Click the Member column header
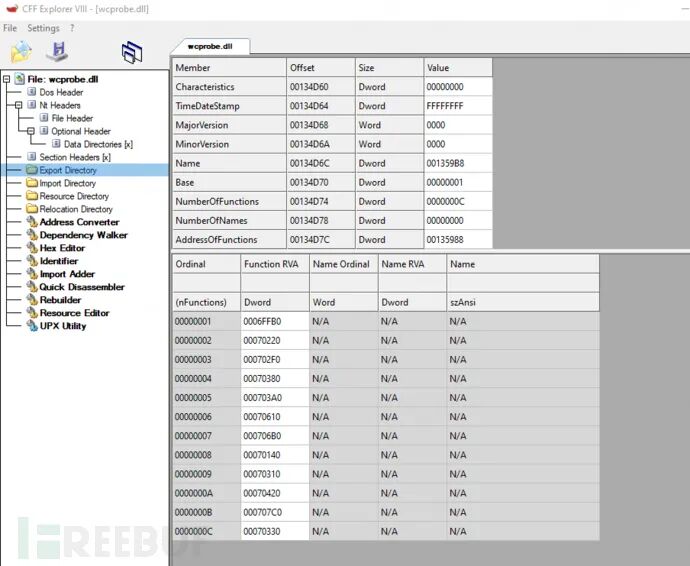This screenshot has width=690, height=566. pos(229,68)
